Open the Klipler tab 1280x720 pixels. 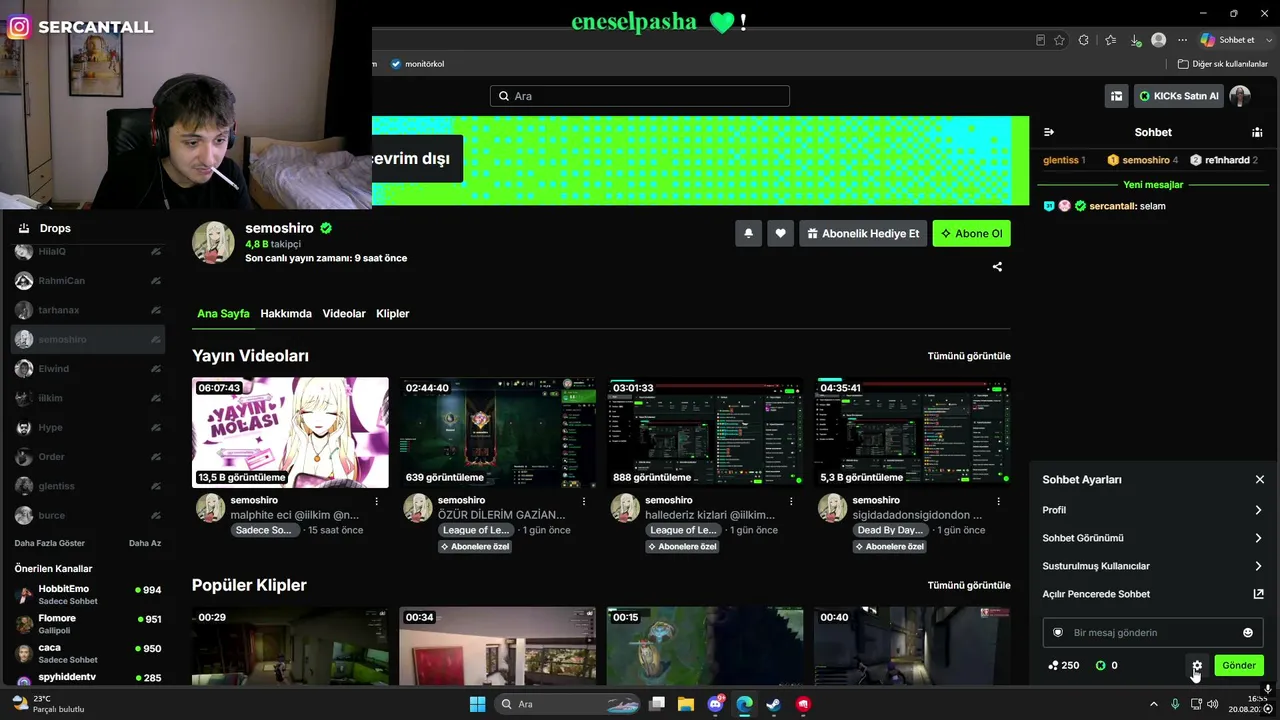[393, 314]
